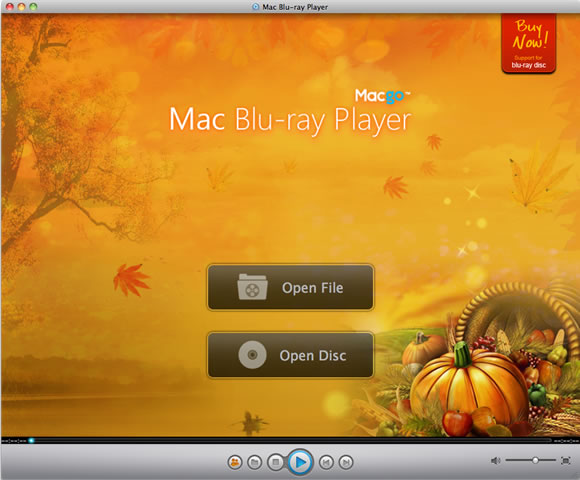The width and height of the screenshot is (580, 480).
Task: Click the elapsed time display at left
Action: [13, 441]
